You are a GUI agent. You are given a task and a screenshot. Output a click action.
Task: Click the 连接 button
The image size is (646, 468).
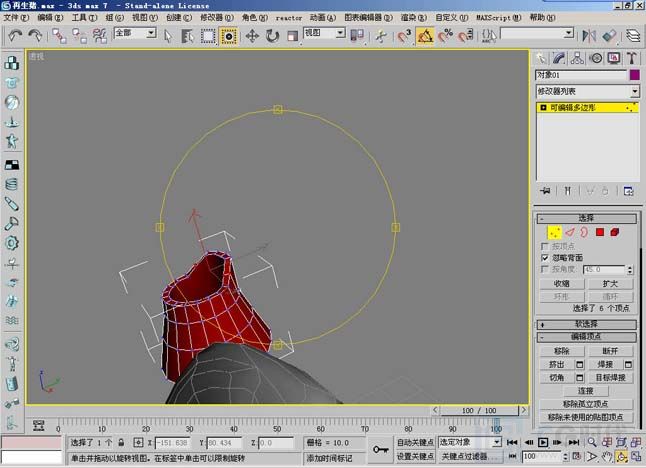click(585, 391)
